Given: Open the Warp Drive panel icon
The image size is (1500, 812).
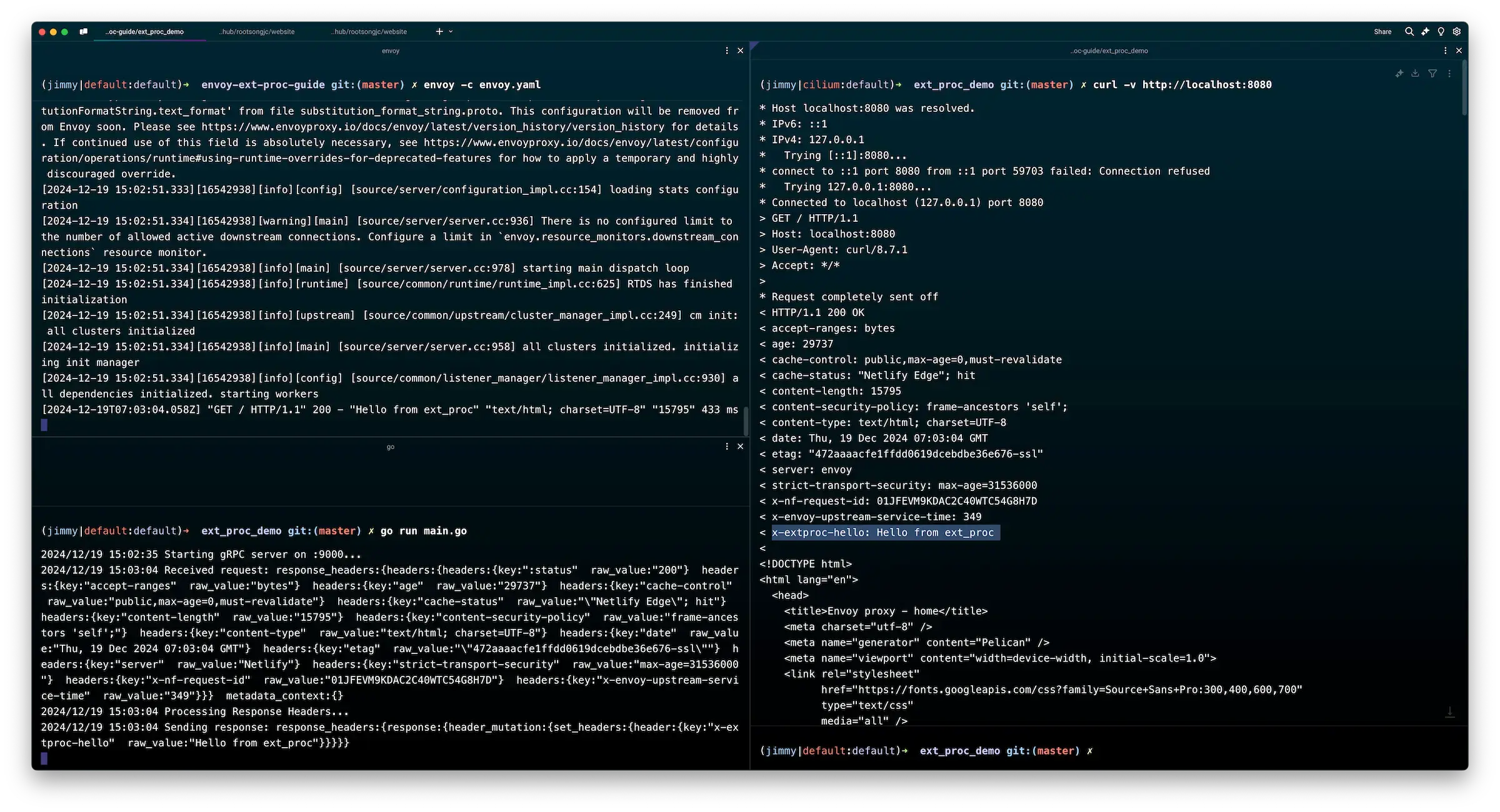Looking at the screenshot, I should coord(83,31).
